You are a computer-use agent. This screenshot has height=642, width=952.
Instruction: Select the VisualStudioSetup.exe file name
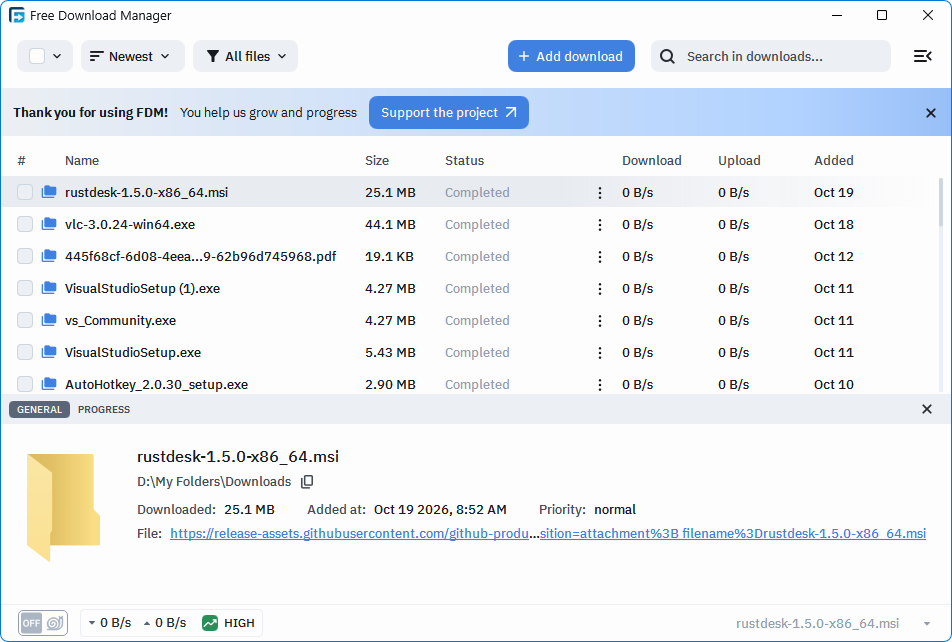133,352
